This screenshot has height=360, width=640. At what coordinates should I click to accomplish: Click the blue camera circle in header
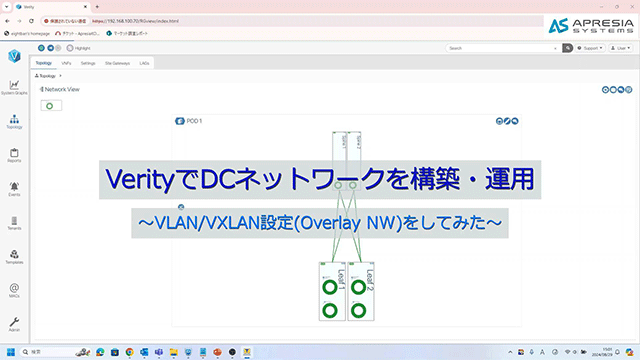51,48
